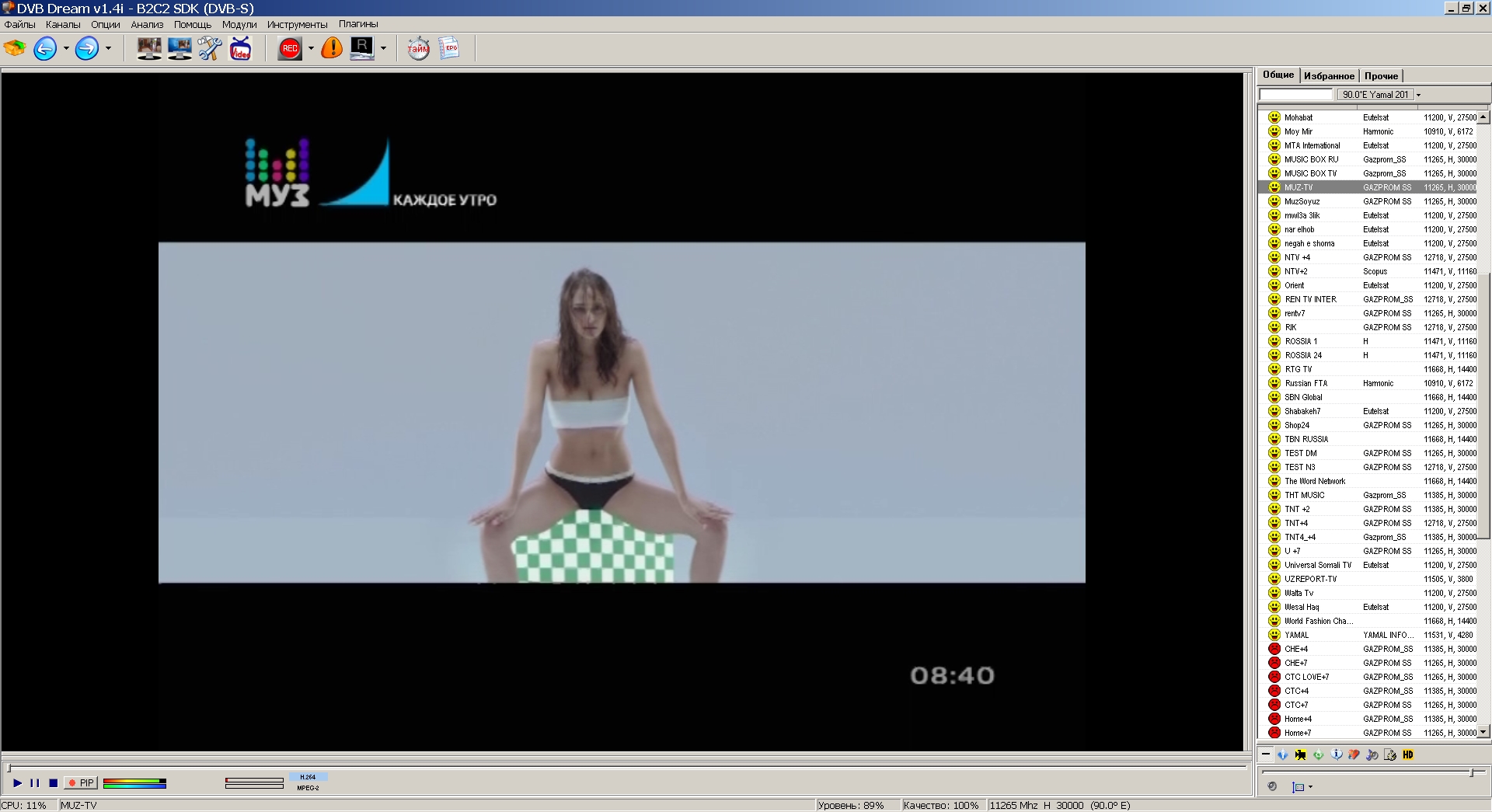This screenshot has width=1492, height=812.
Task: Select the Home+7 channel
Action: click(1368, 733)
